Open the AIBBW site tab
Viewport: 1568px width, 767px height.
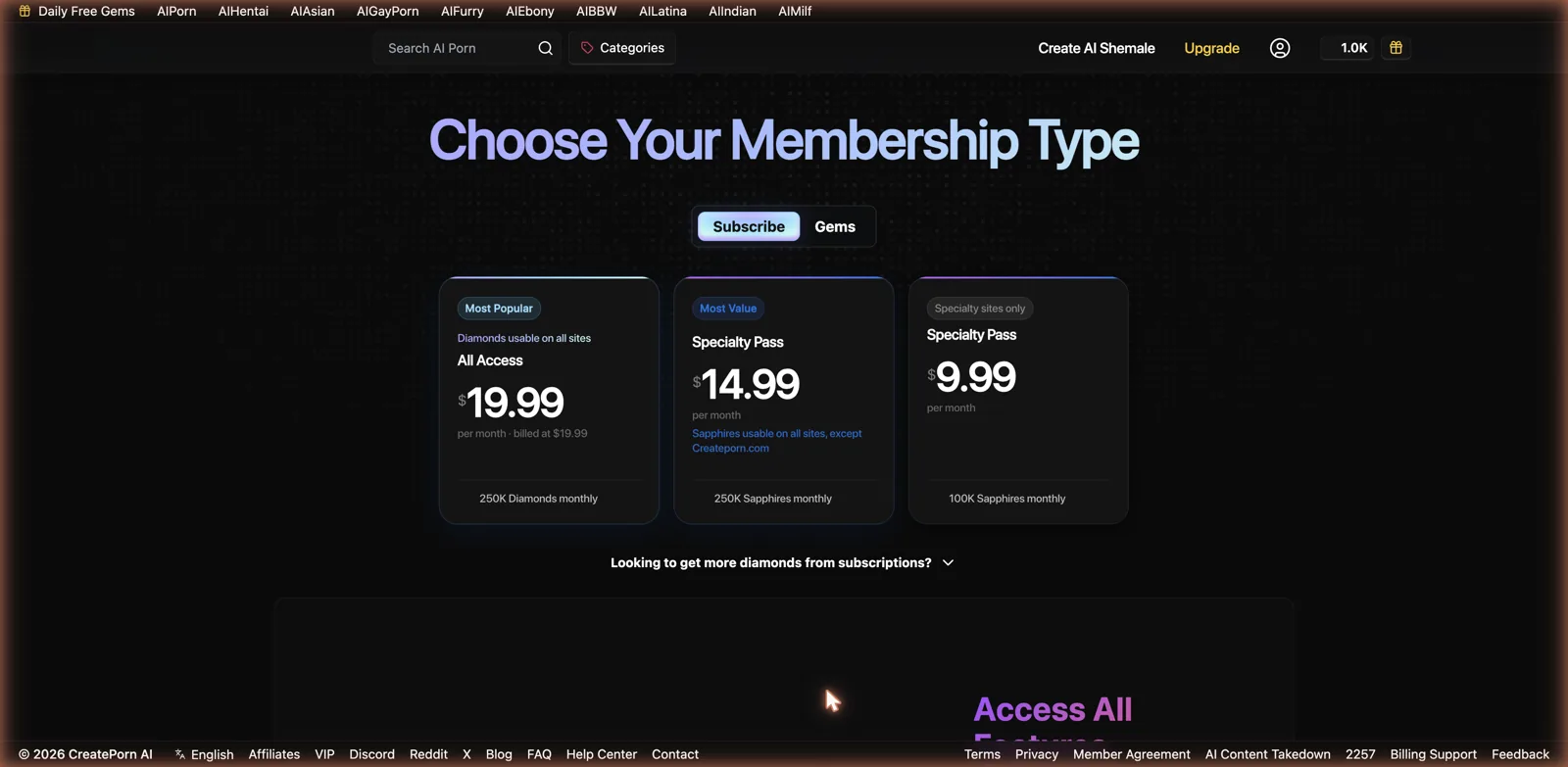(x=597, y=11)
